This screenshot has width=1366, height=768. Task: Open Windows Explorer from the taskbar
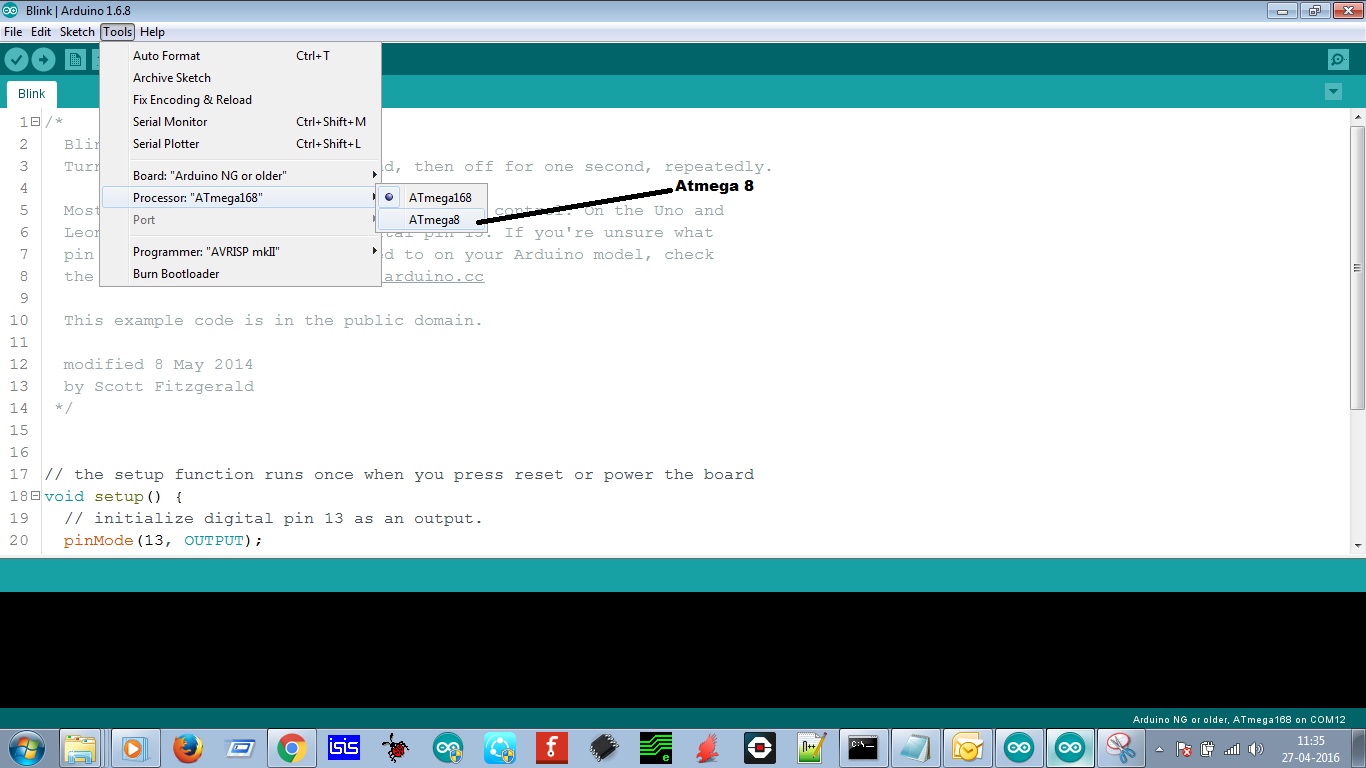tap(80, 747)
